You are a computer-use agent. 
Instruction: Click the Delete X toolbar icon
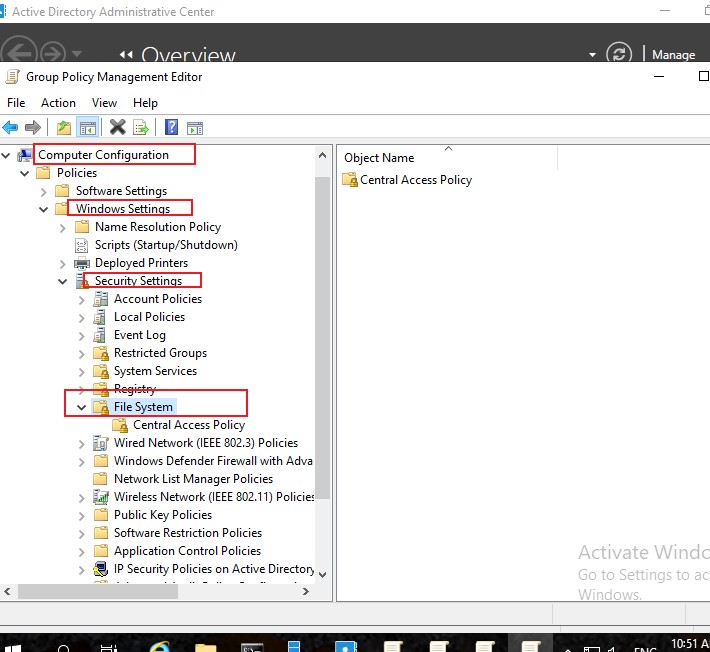point(118,127)
